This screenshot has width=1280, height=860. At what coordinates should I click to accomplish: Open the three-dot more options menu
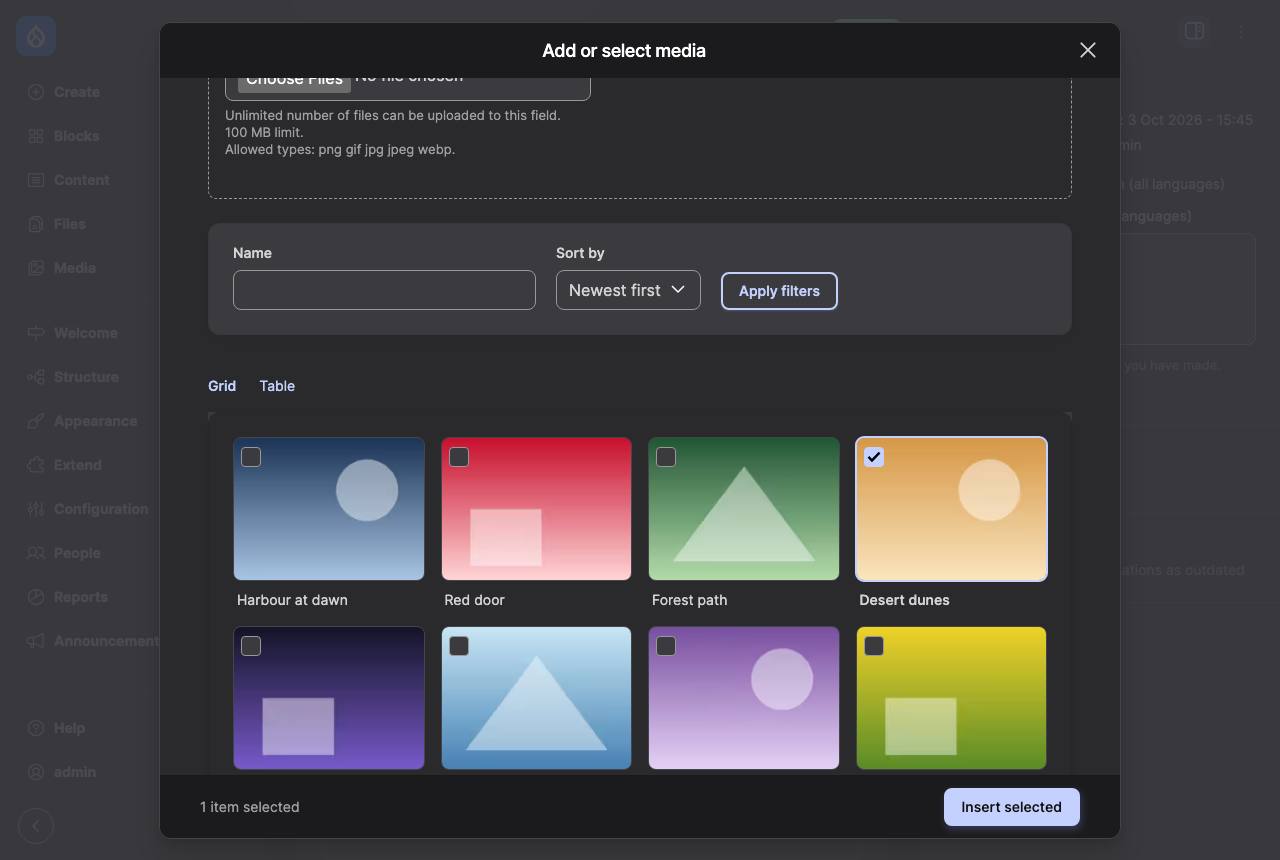point(1241,31)
